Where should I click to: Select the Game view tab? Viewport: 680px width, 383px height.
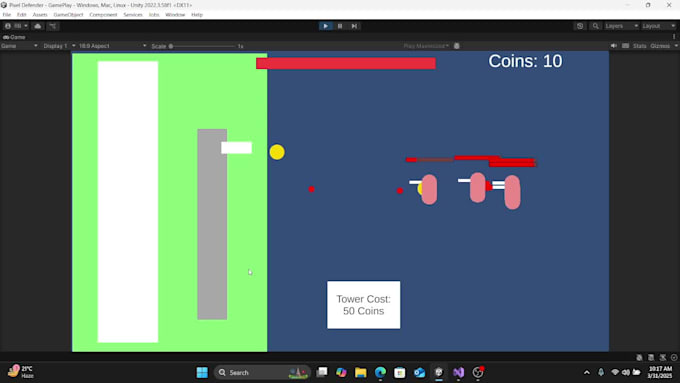[x=14, y=37]
